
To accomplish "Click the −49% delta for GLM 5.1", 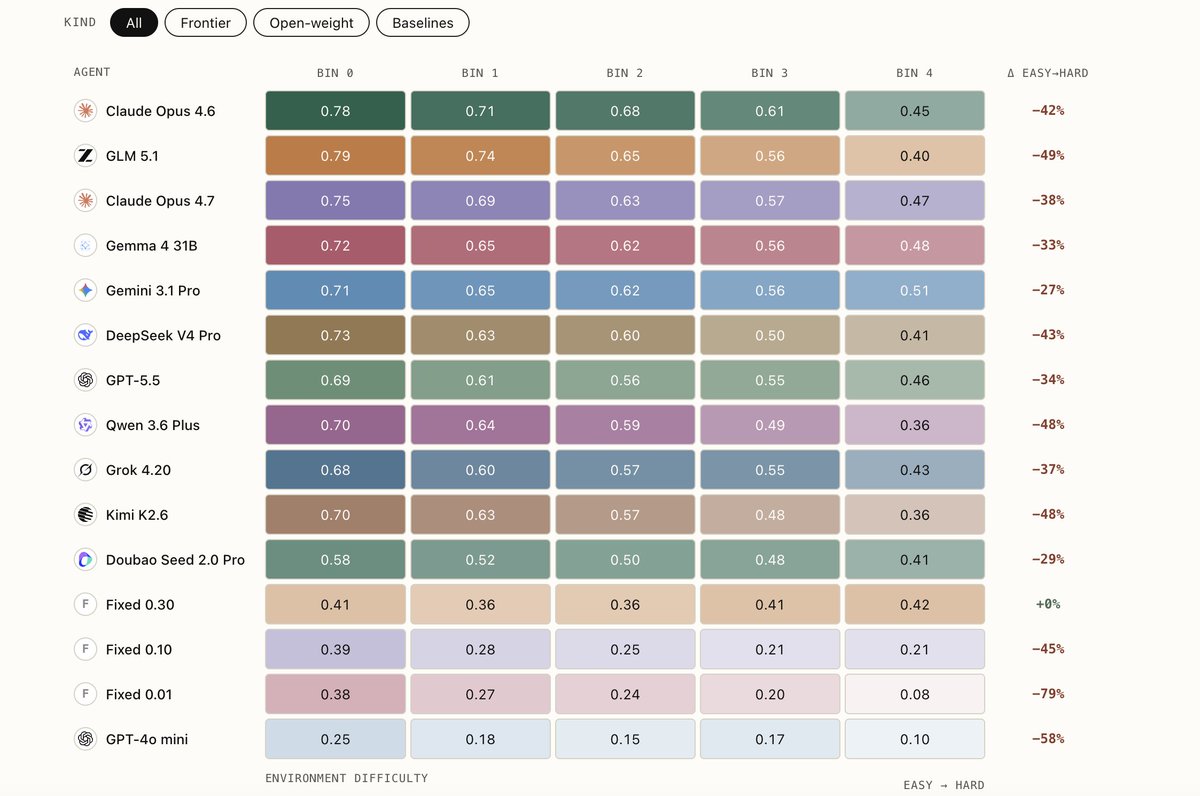I will pos(1048,156).
